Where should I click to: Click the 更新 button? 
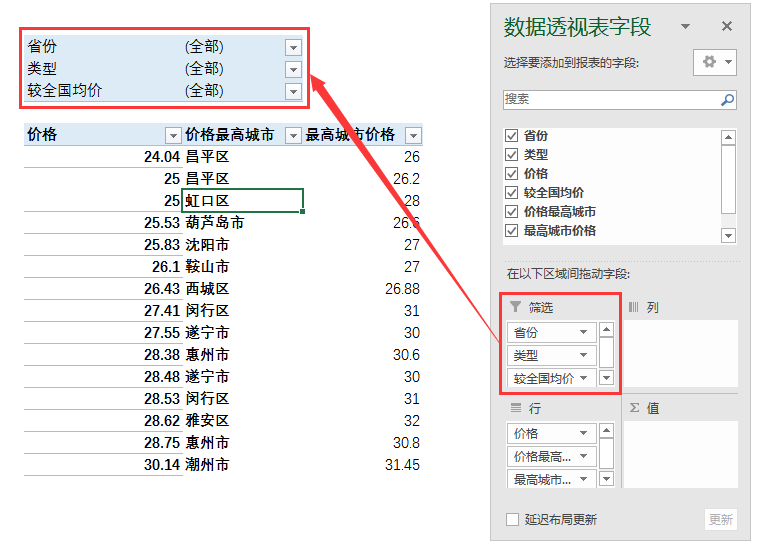click(720, 519)
